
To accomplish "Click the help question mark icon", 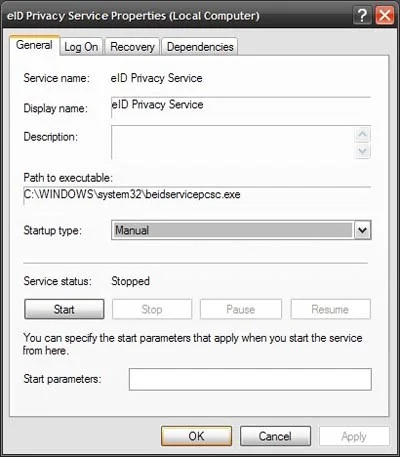I will click(x=362, y=15).
